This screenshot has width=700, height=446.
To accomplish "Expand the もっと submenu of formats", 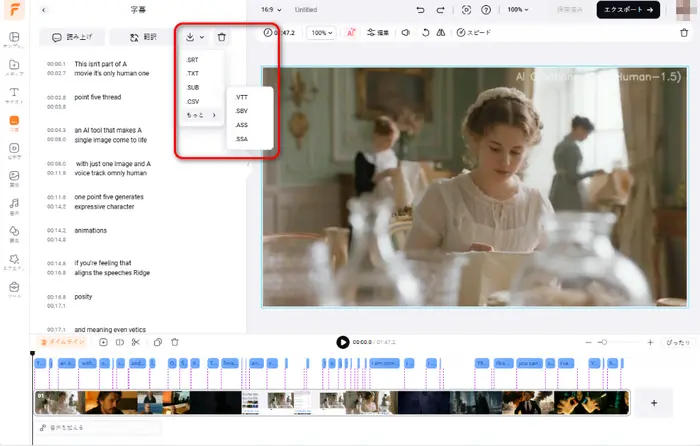I will click(200, 115).
